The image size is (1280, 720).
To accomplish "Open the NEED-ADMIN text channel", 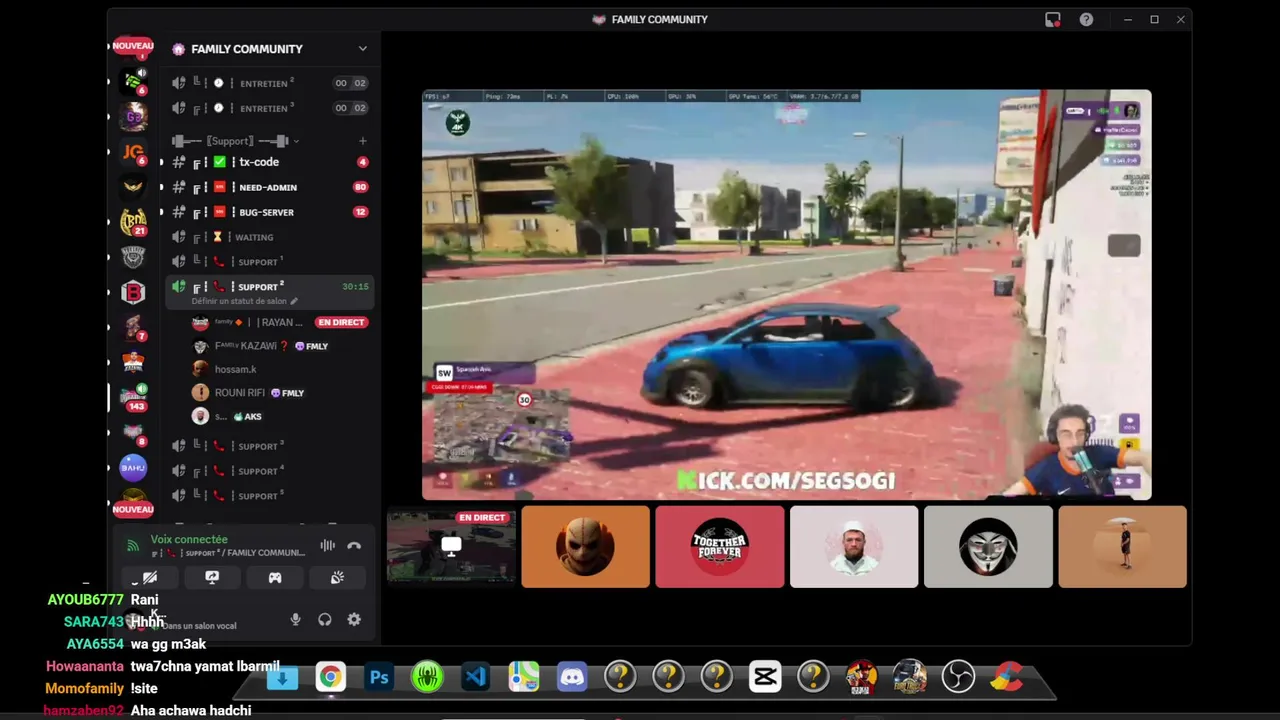I will pos(270,187).
